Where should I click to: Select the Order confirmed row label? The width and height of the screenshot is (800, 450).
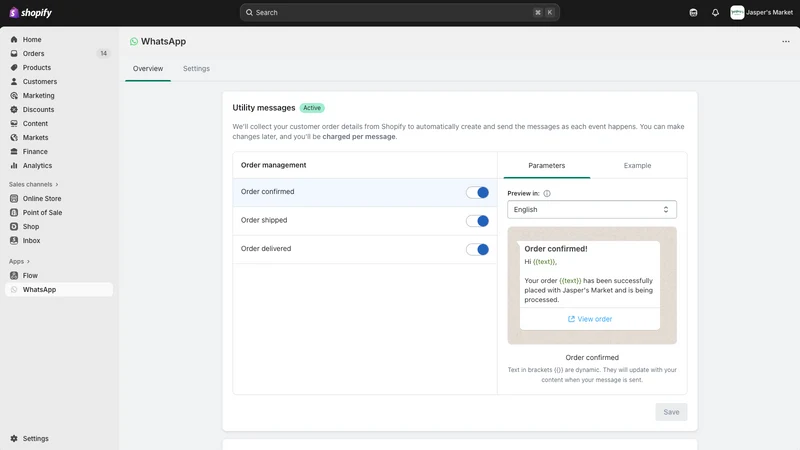pos(267,192)
